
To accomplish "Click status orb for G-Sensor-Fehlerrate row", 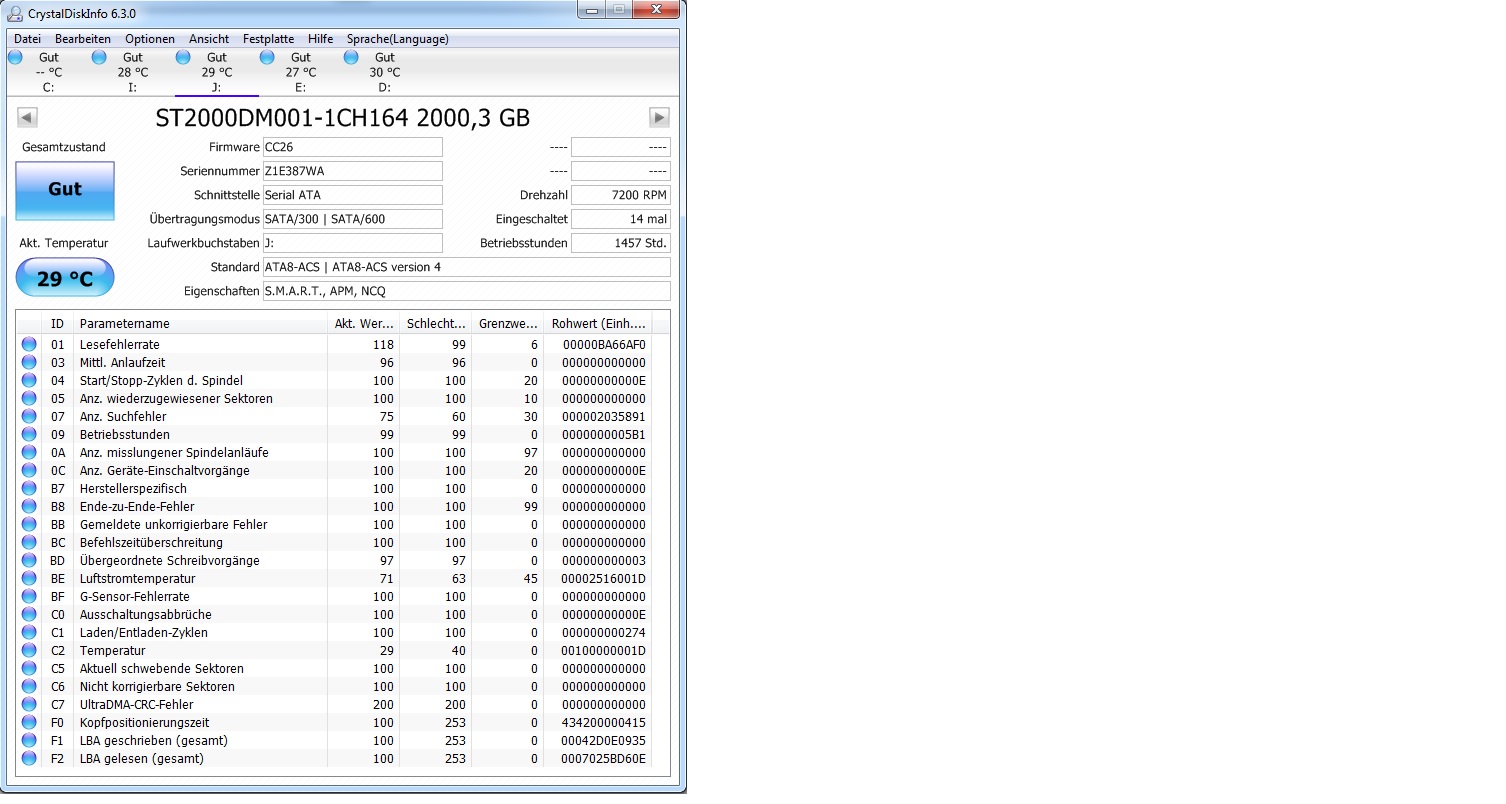I will [29, 596].
